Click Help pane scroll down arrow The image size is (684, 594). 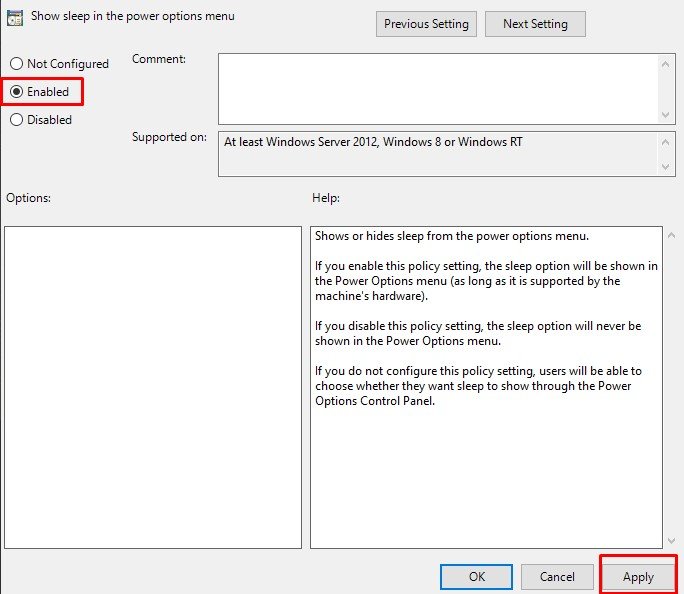click(671, 541)
